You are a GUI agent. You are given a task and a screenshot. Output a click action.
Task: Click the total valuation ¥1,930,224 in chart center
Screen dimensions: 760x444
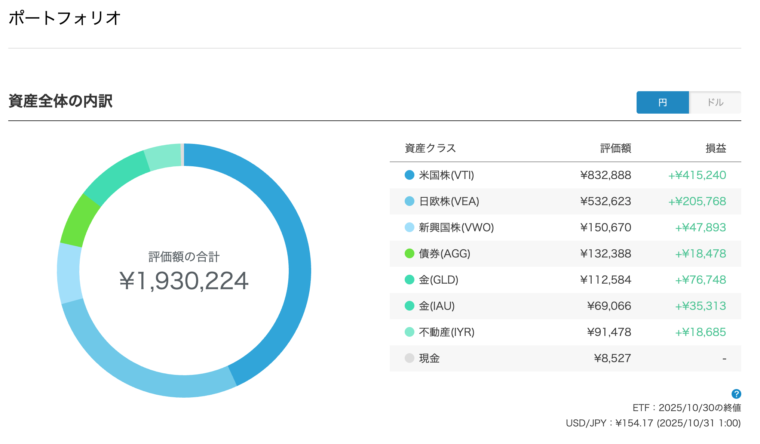click(183, 281)
